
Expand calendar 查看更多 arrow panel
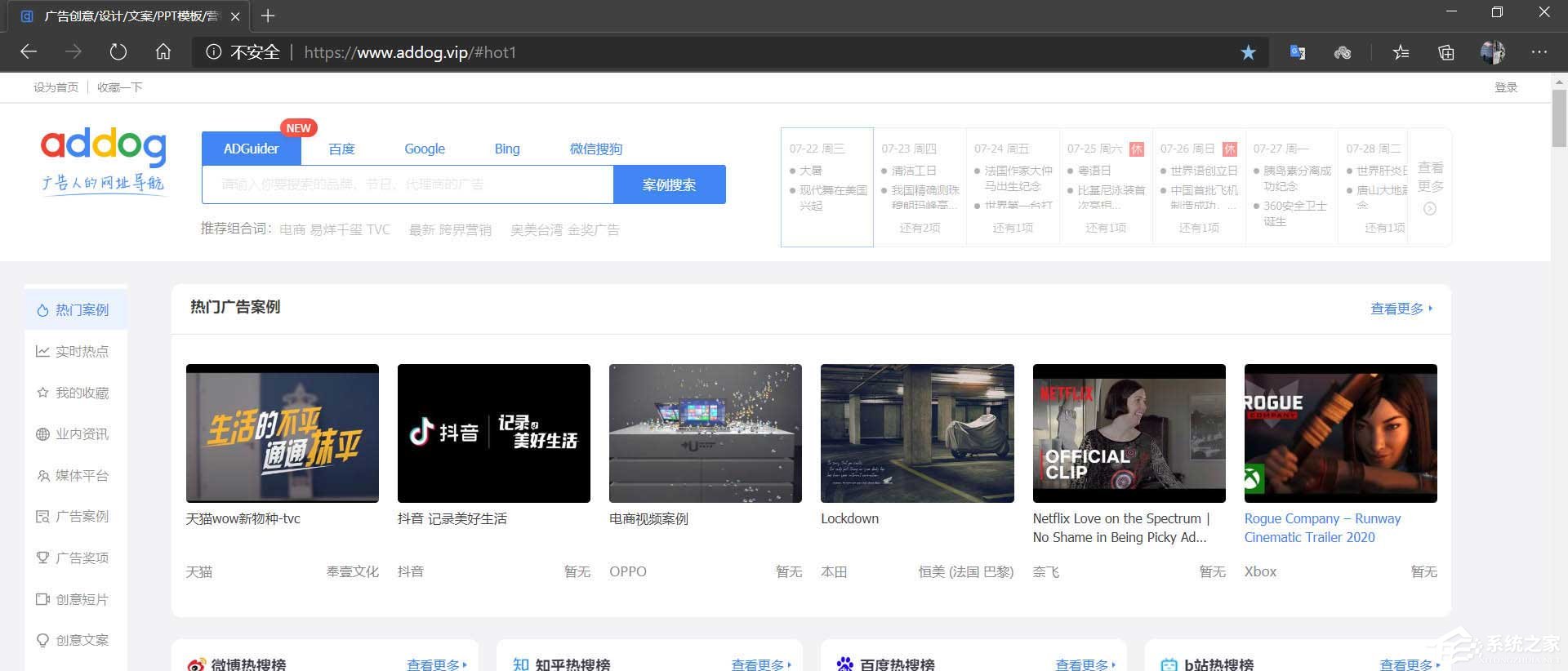pyautogui.click(x=1430, y=188)
